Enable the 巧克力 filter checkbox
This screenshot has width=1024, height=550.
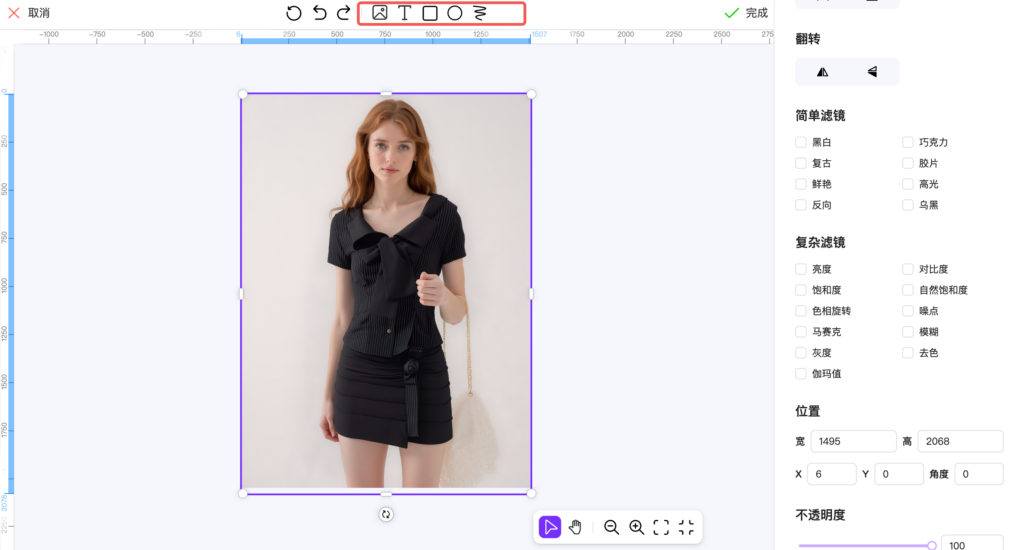[908, 142]
